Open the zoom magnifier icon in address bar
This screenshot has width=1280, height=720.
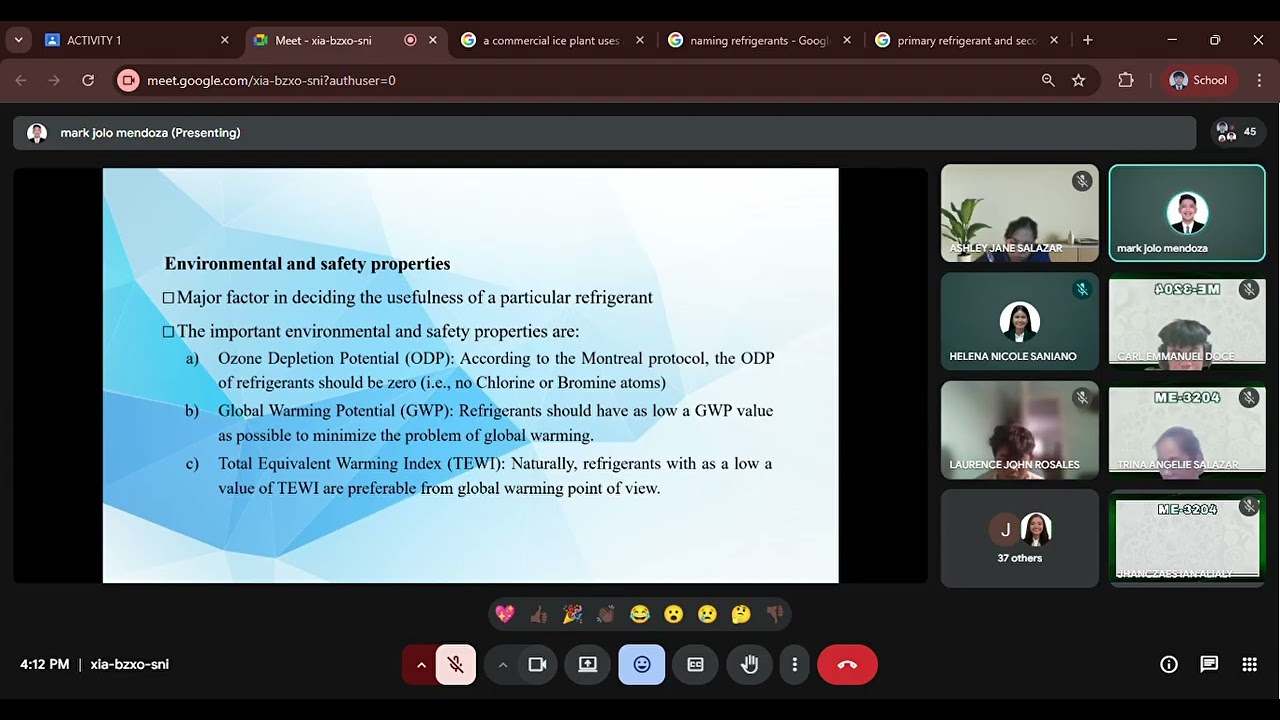coord(1048,80)
